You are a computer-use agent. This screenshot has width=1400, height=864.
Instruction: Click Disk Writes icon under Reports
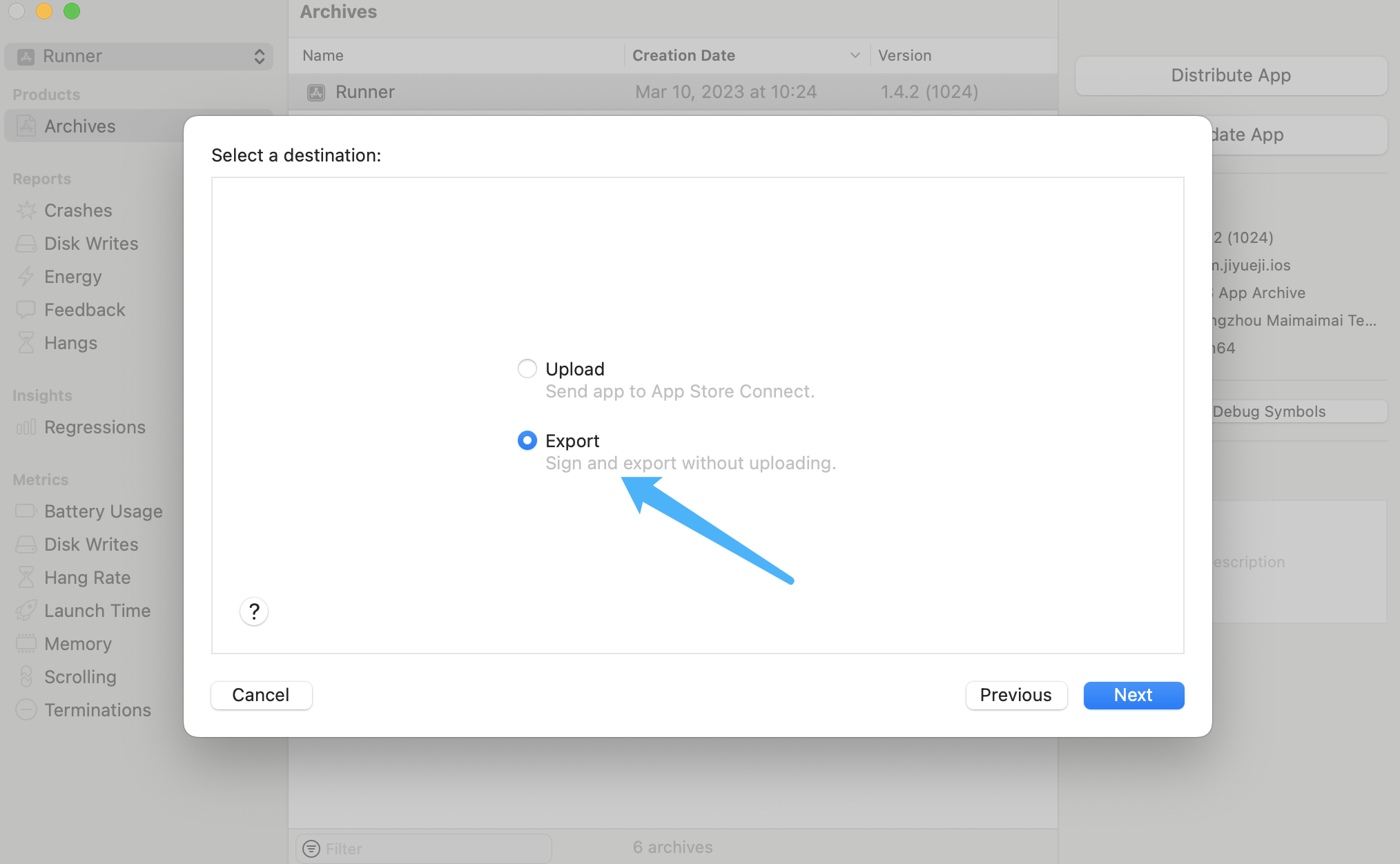26,244
